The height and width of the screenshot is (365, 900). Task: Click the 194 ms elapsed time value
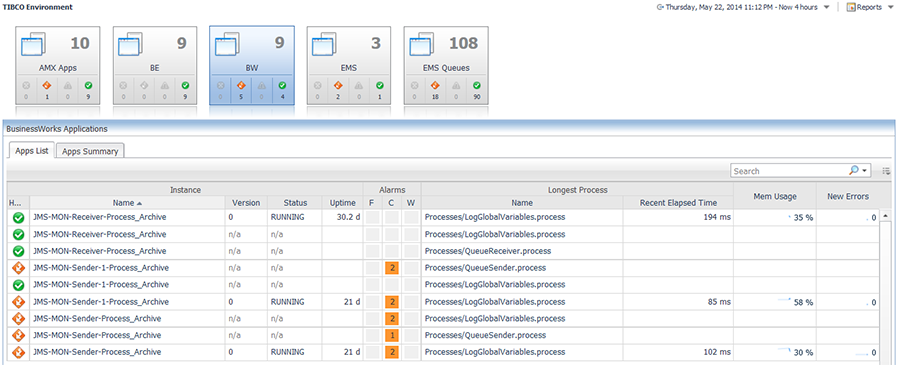pos(716,218)
